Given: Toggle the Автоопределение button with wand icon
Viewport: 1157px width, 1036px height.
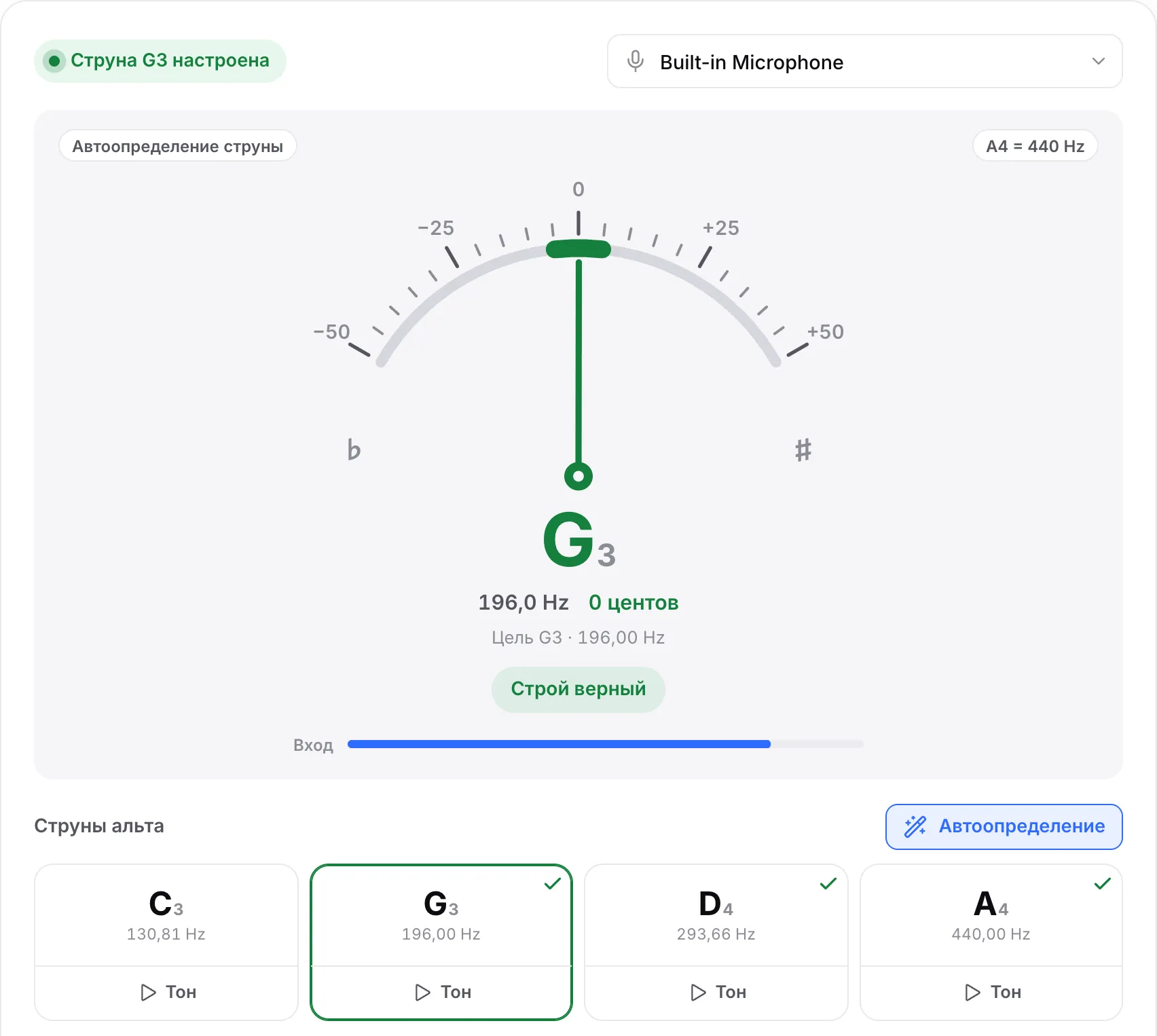Looking at the screenshot, I should 1004,826.
